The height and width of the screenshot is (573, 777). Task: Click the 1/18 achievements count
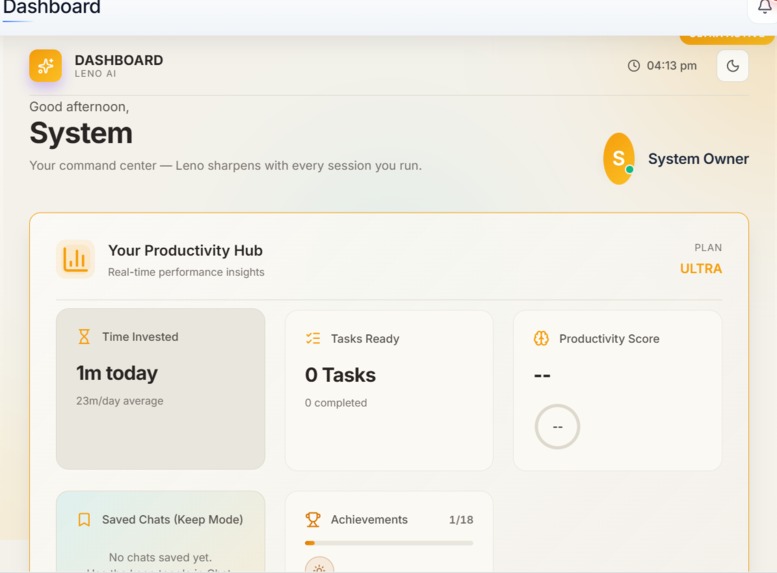[x=461, y=519]
